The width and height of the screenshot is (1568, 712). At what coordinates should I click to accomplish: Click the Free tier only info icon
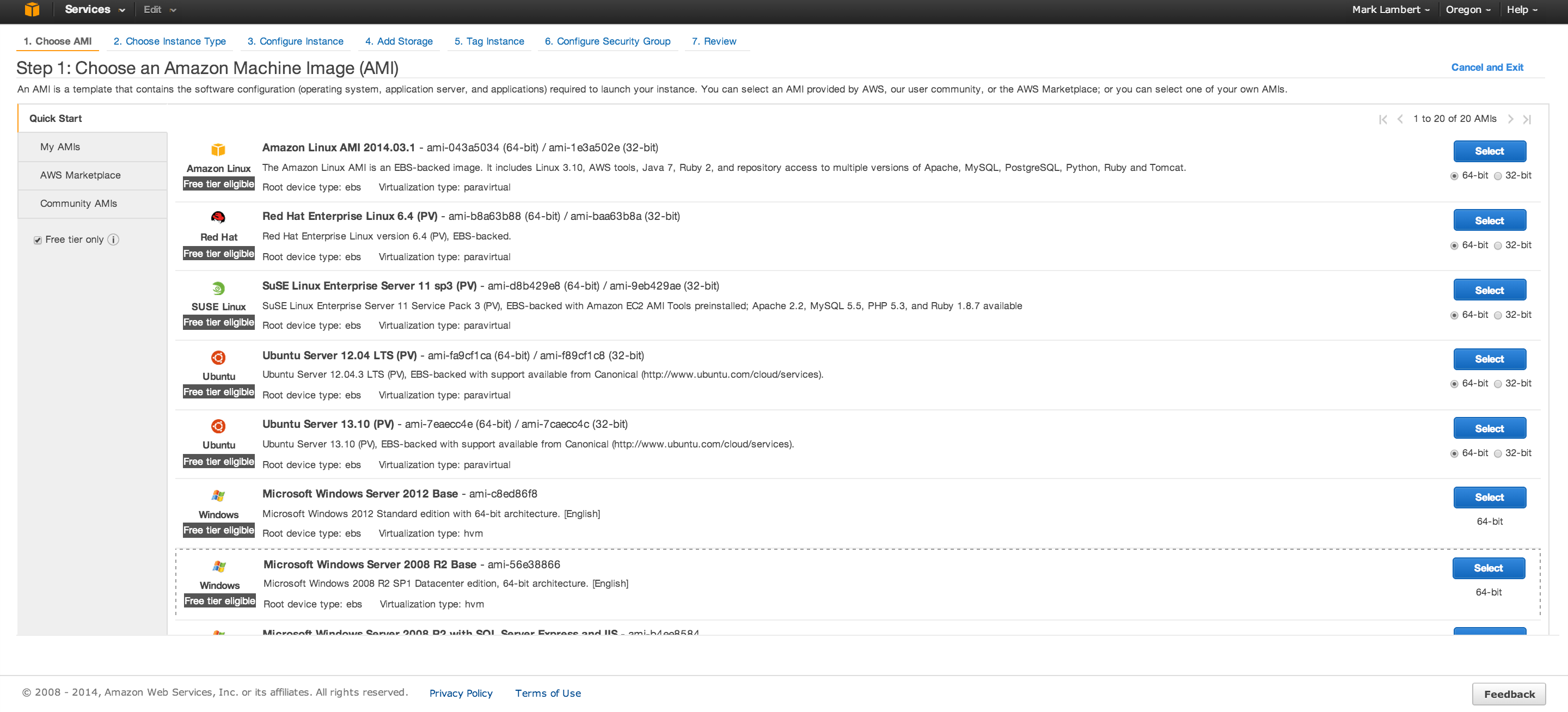(x=113, y=240)
